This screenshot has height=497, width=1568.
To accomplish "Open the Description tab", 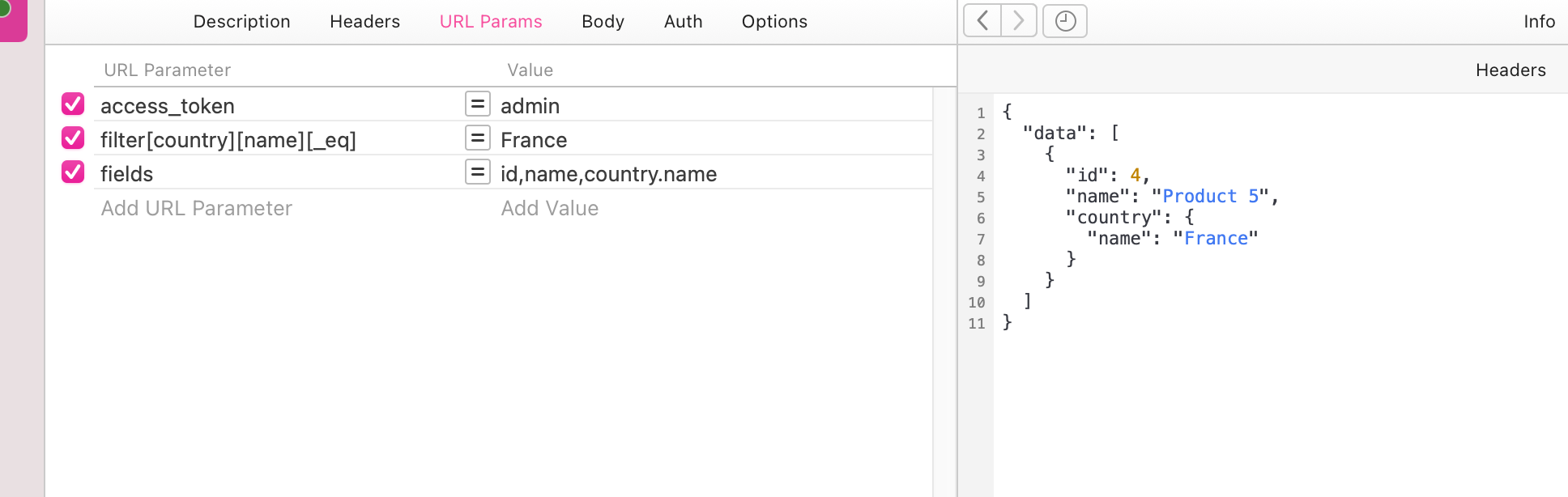I will [x=241, y=22].
